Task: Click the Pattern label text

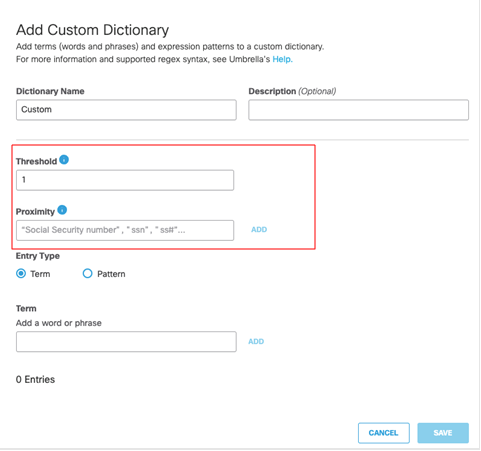Action: 111,274
